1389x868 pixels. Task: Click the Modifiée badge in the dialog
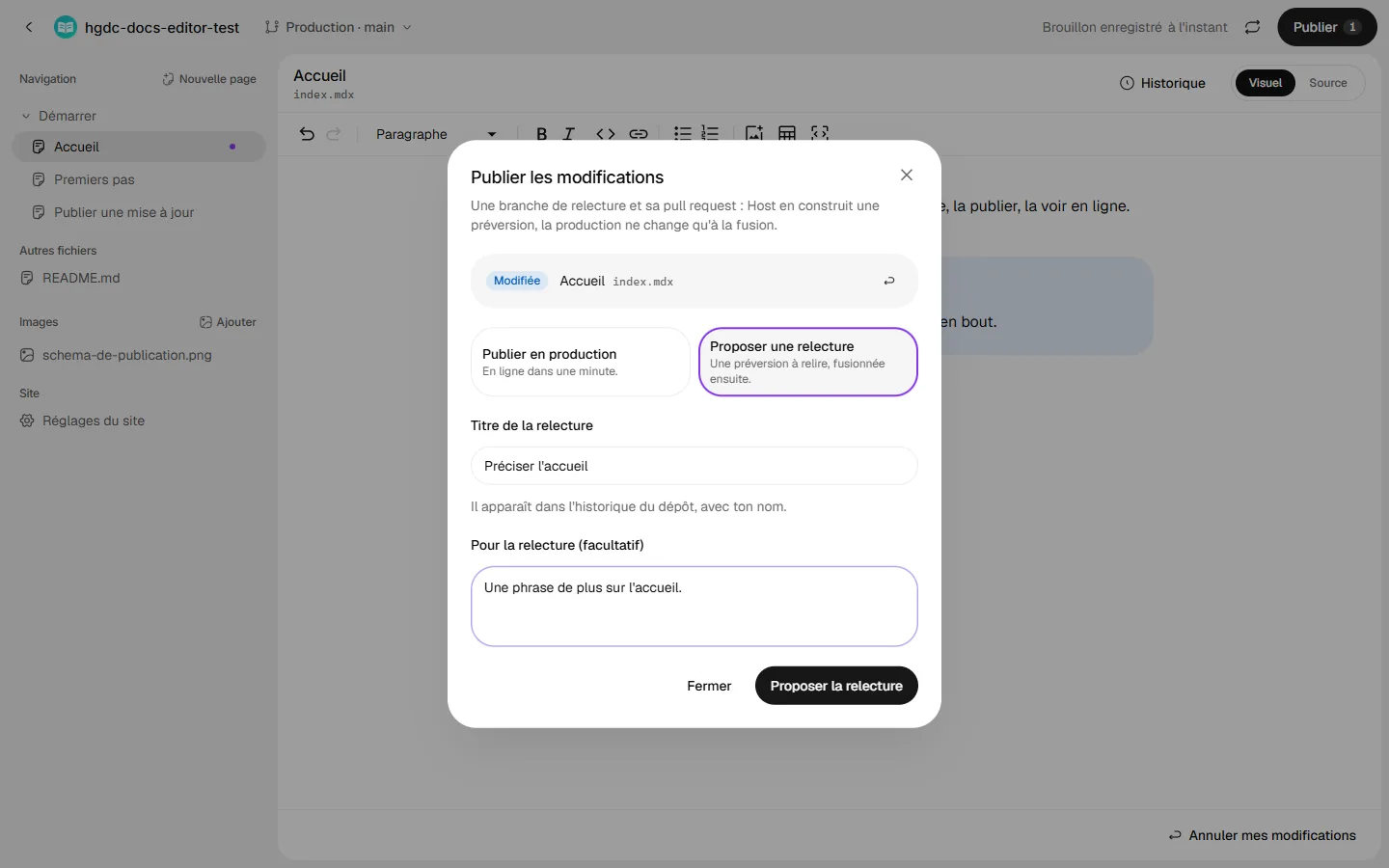(x=517, y=281)
